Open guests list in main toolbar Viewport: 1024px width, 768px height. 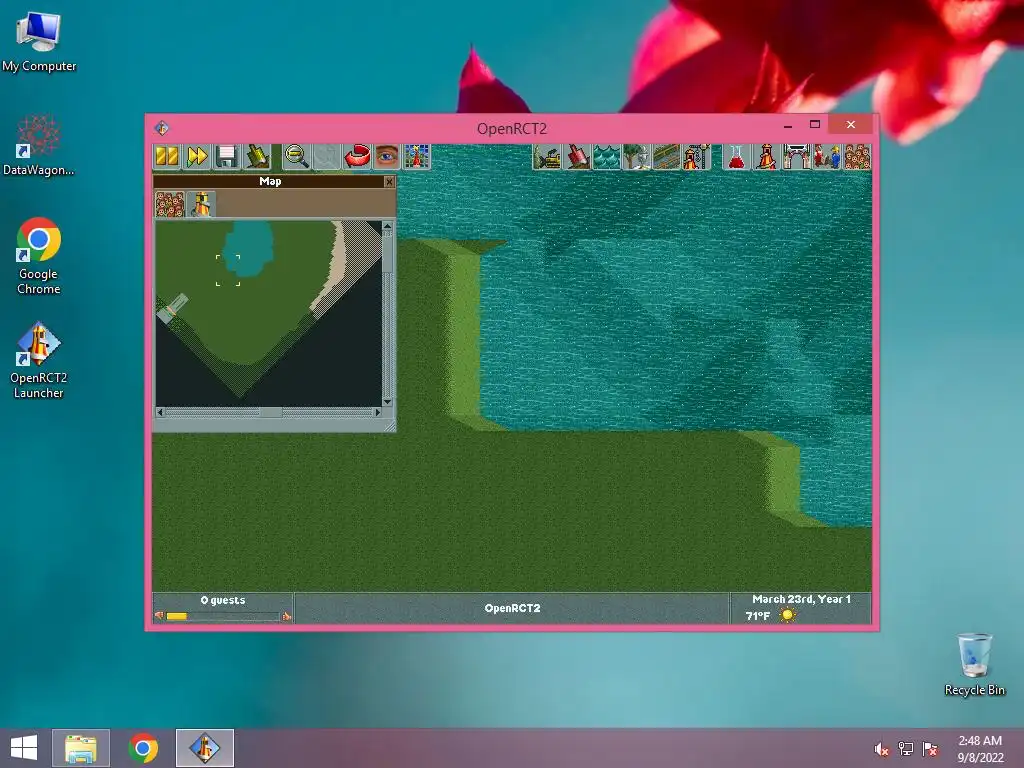(x=856, y=157)
